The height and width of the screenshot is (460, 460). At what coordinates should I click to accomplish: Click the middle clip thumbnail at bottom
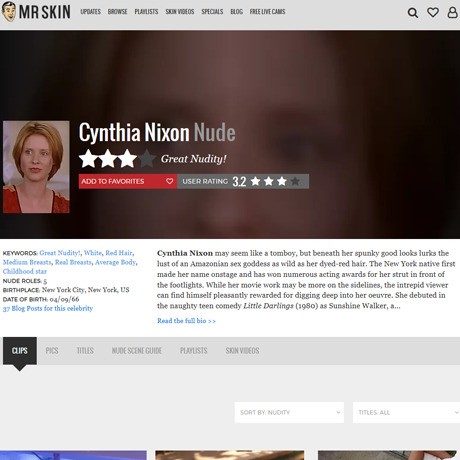click(230, 455)
